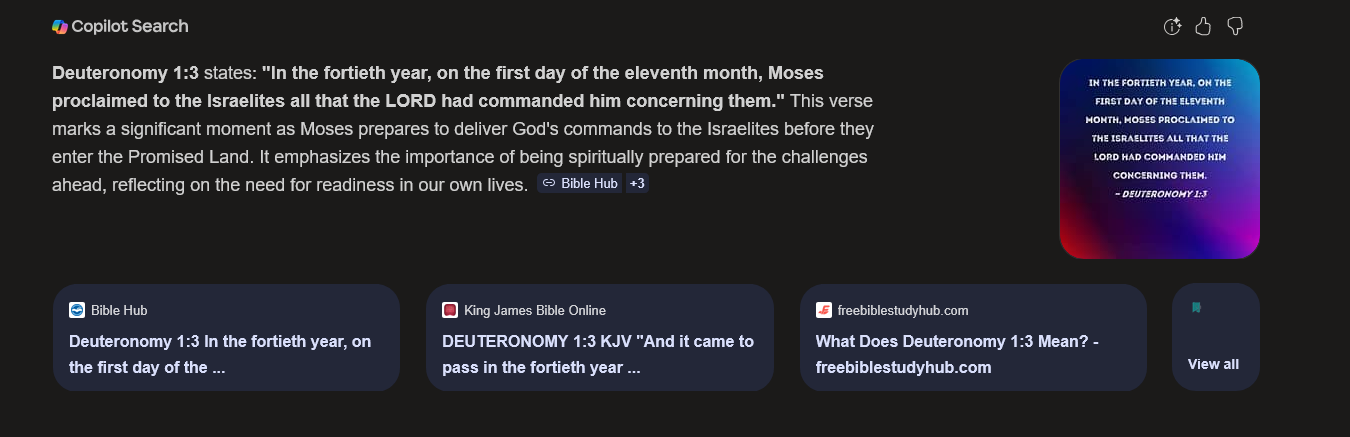The image size is (1350, 437).
Task: Click the King James Bible Online site name
Action: pyautogui.click(x=535, y=310)
